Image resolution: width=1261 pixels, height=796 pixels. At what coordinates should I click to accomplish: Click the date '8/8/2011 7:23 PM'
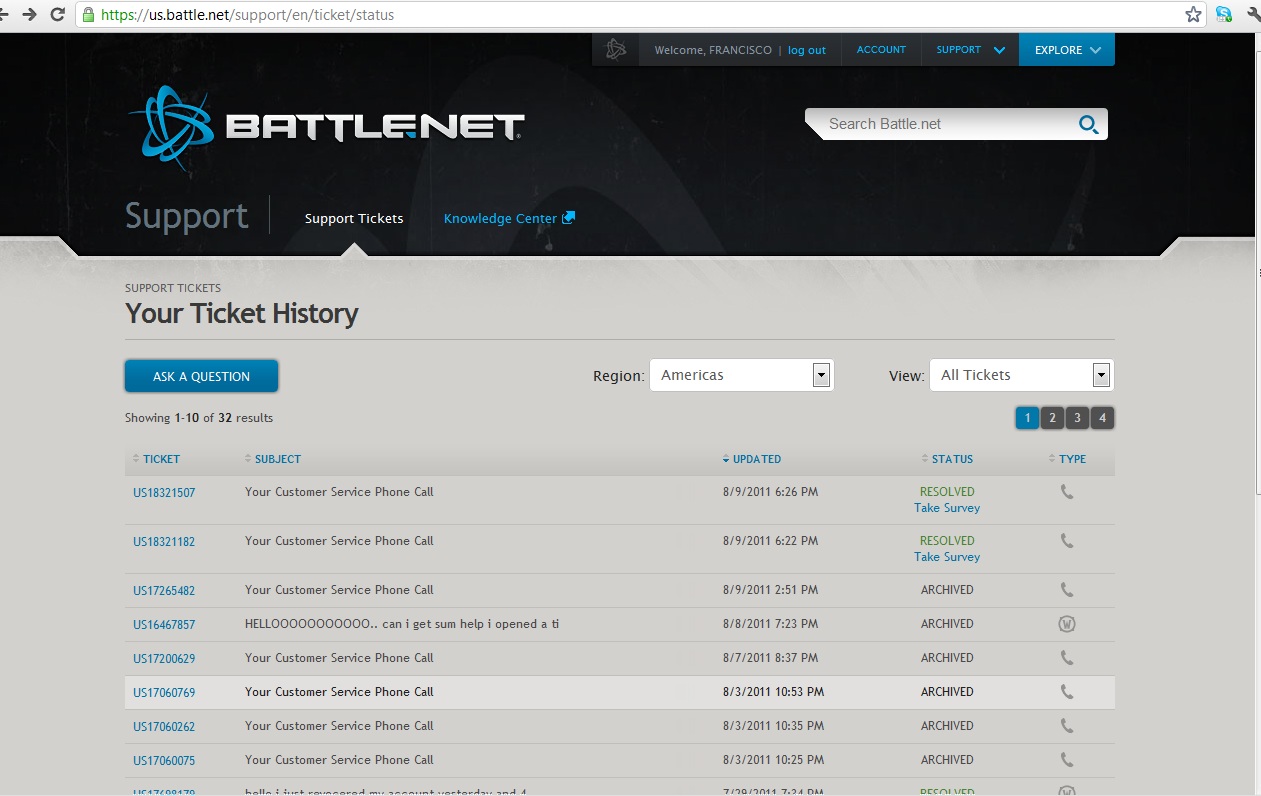770,624
